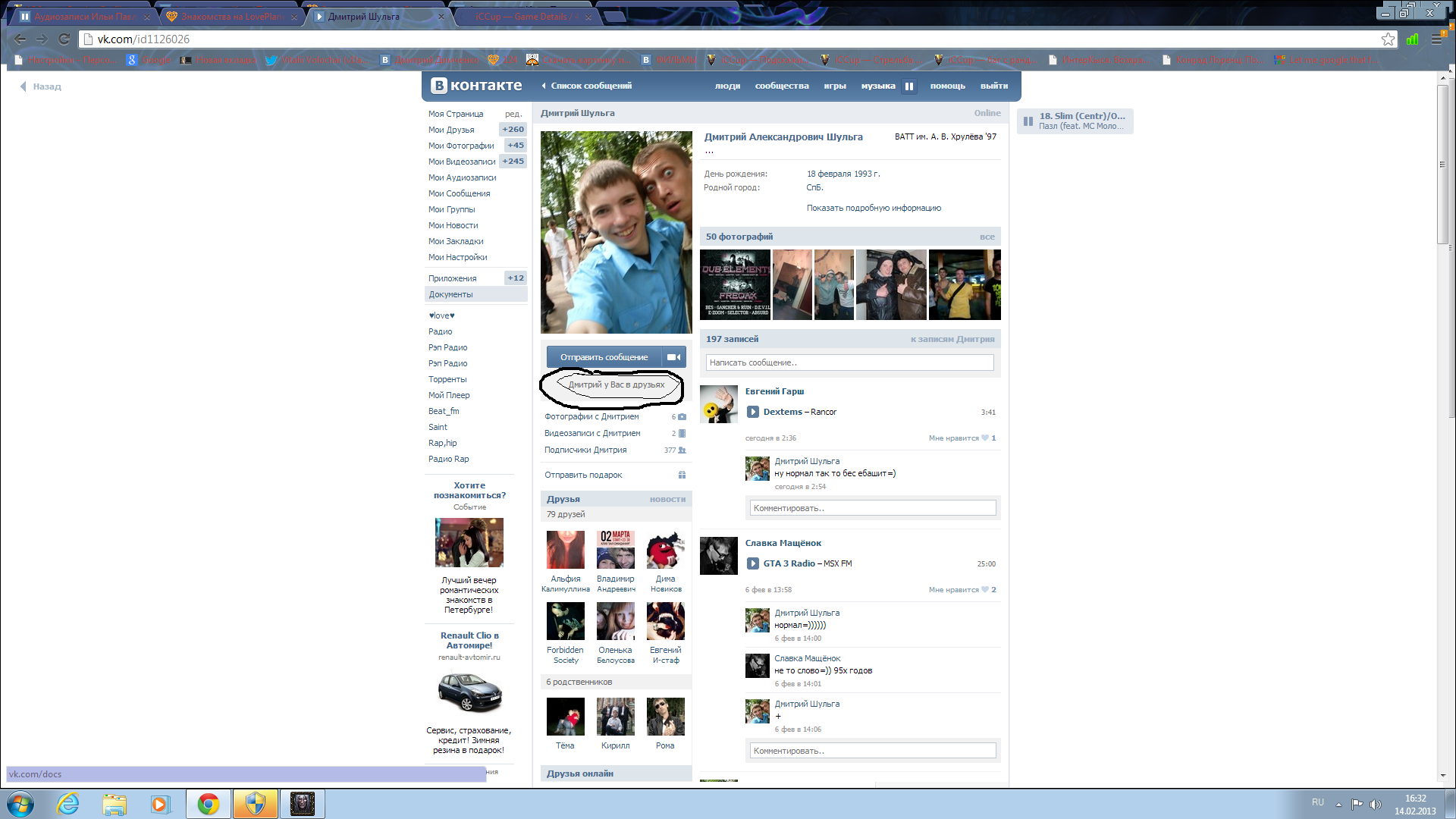The height and width of the screenshot is (819, 1456).
Task: Open Мои Аудиозаписи in the left menu
Action: (462, 177)
